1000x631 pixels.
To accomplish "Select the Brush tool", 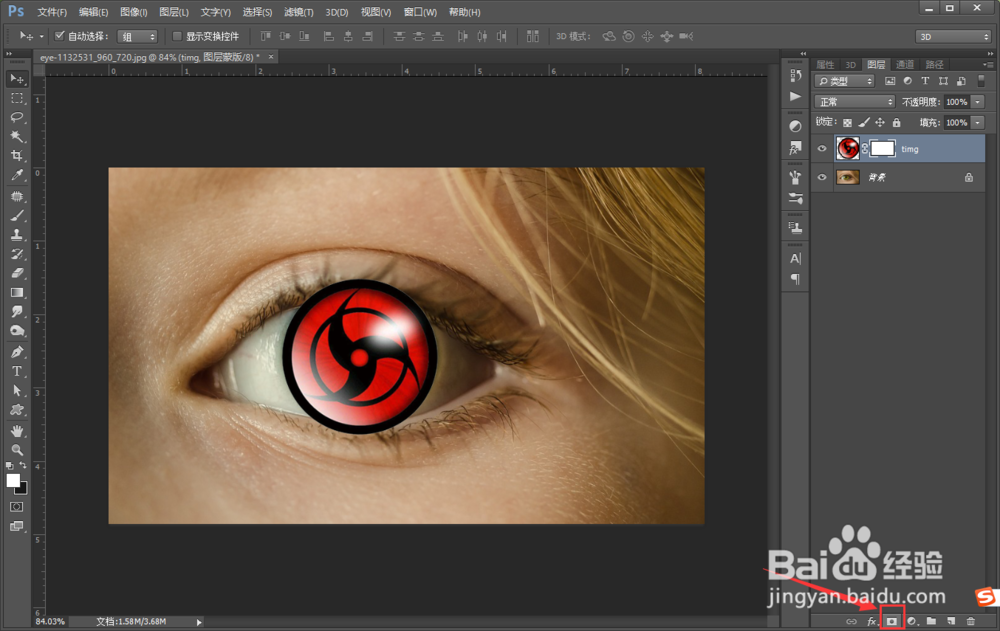I will (x=17, y=216).
